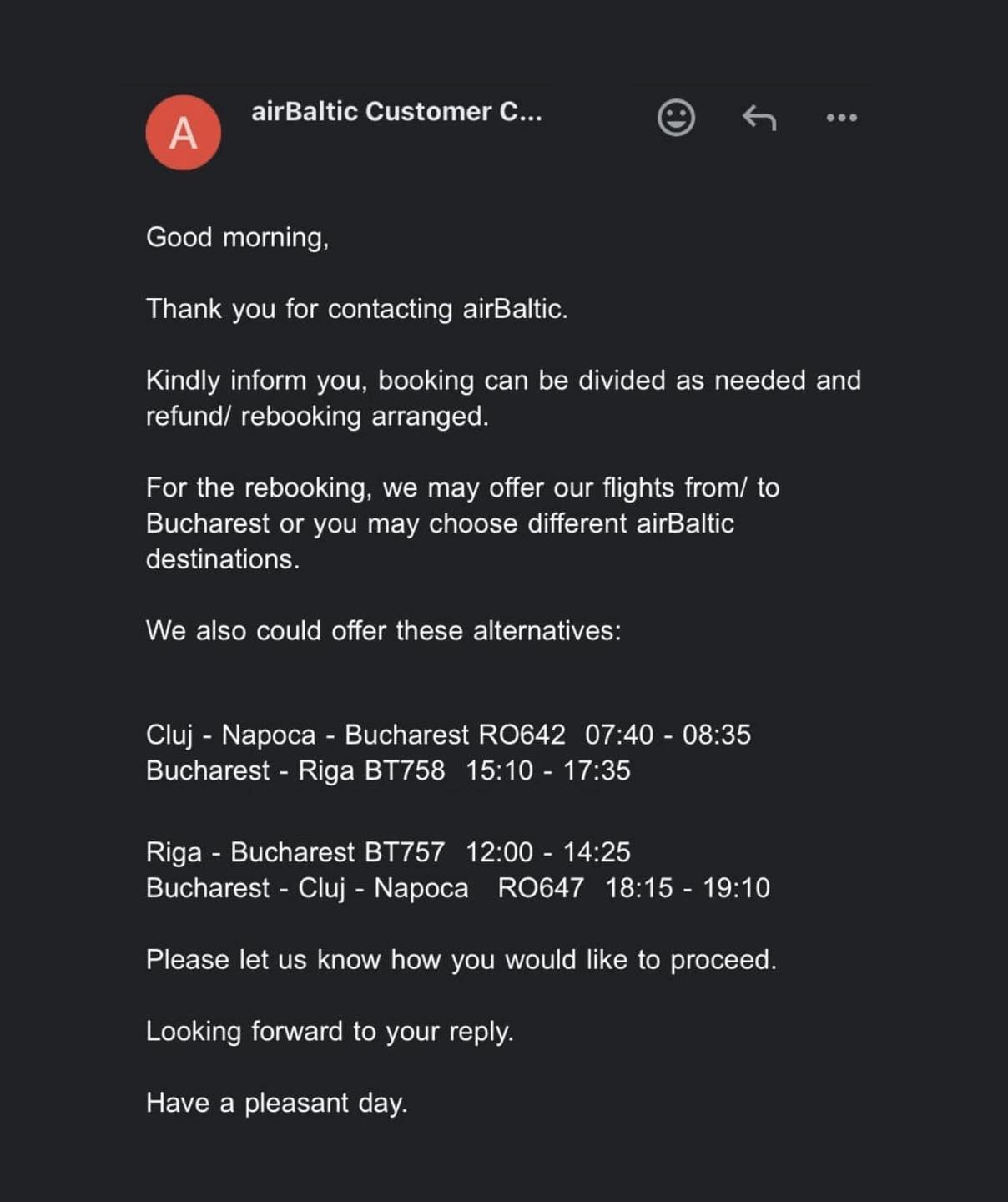Open the emoji reaction picker
Screen dimensions: 1008x1202
tap(676, 118)
